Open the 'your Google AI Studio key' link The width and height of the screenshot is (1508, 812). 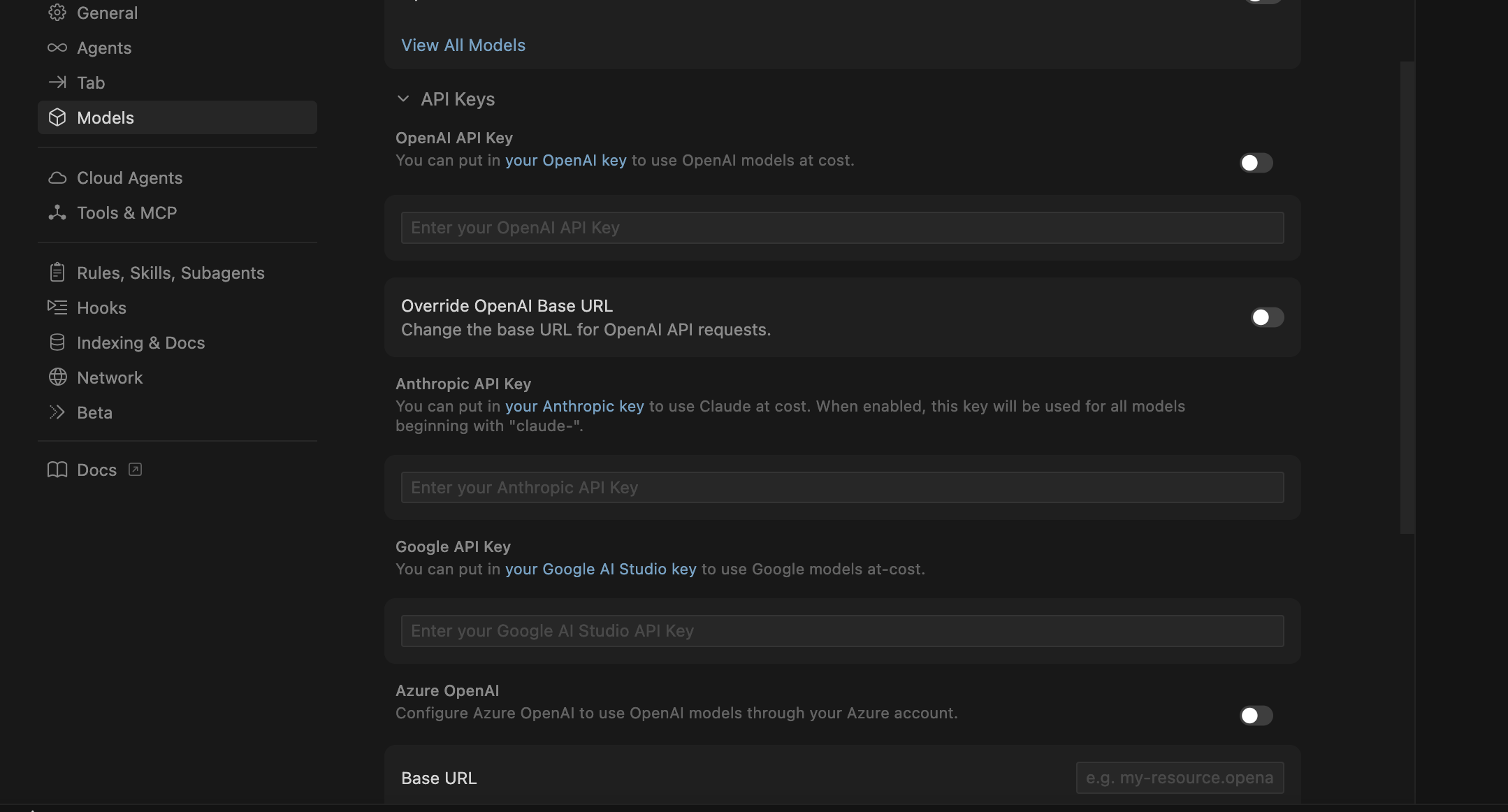click(x=600, y=569)
